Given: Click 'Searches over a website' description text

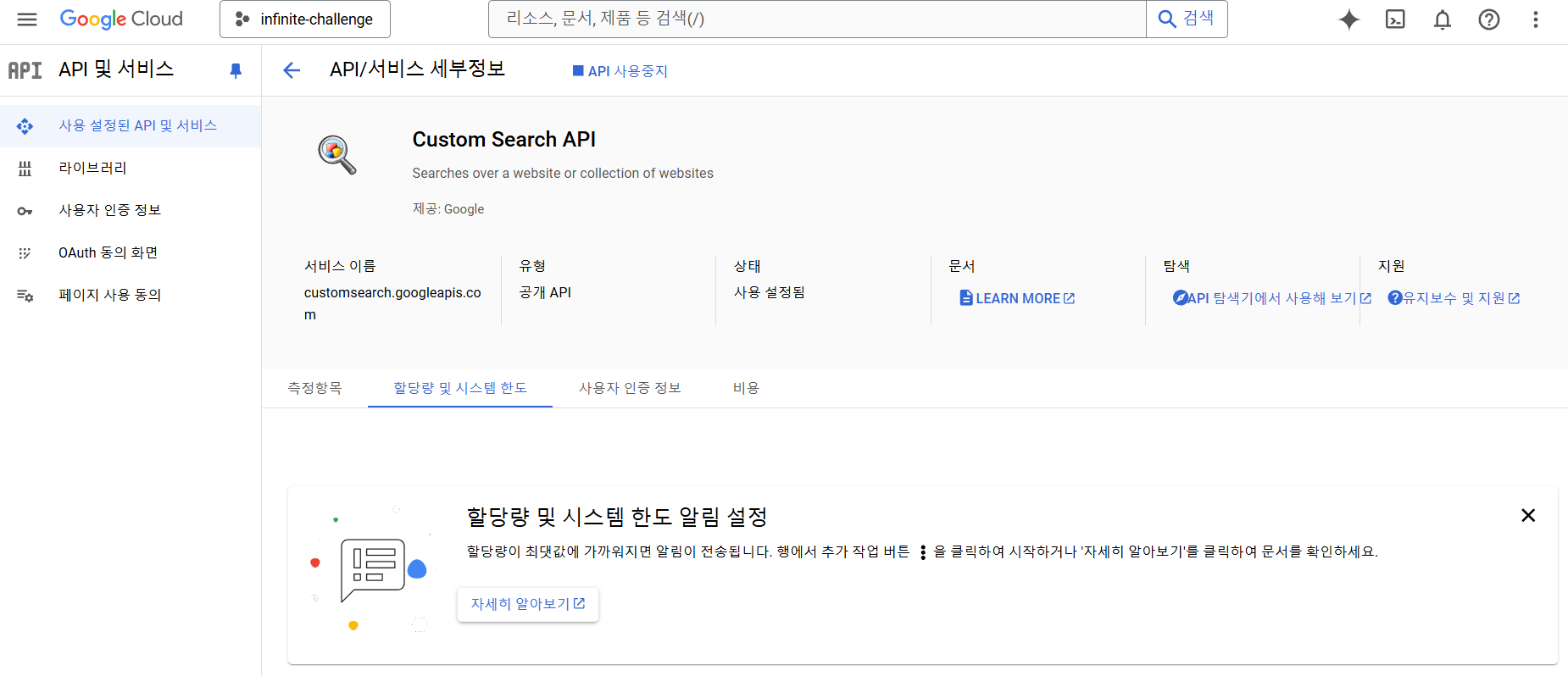Looking at the screenshot, I should tap(563, 174).
